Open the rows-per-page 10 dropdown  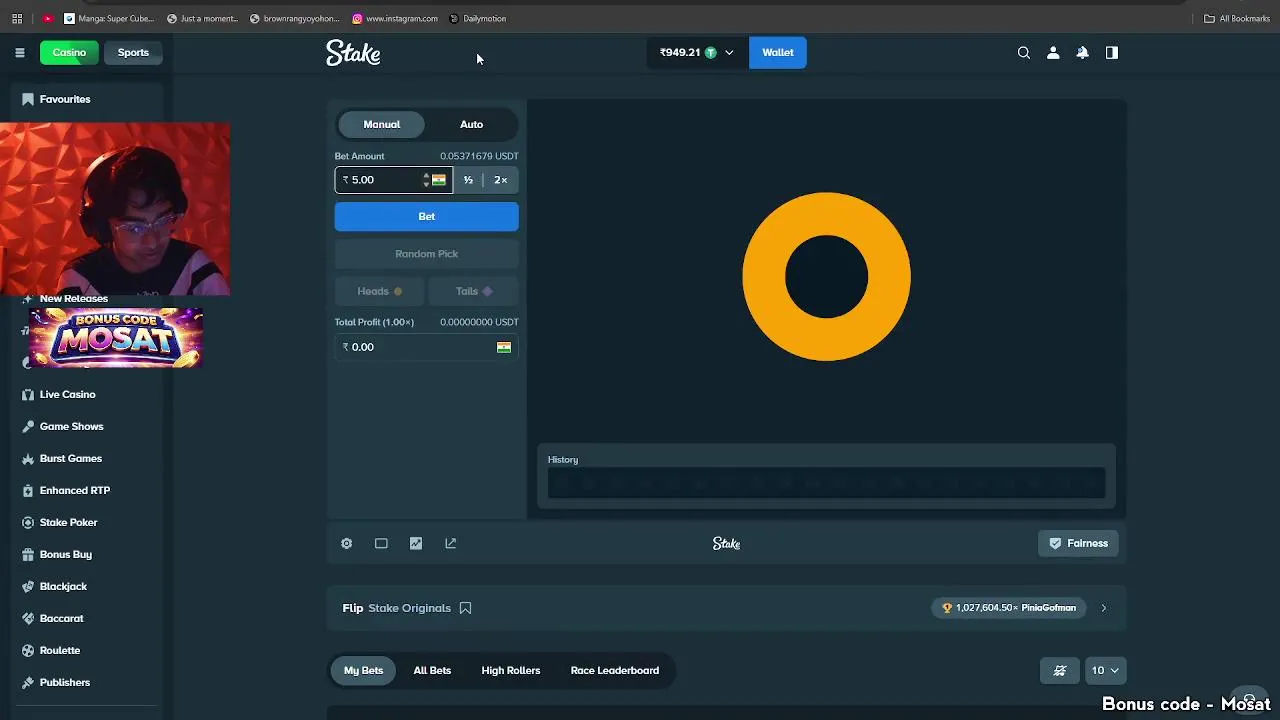pyautogui.click(x=1106, y=670)
